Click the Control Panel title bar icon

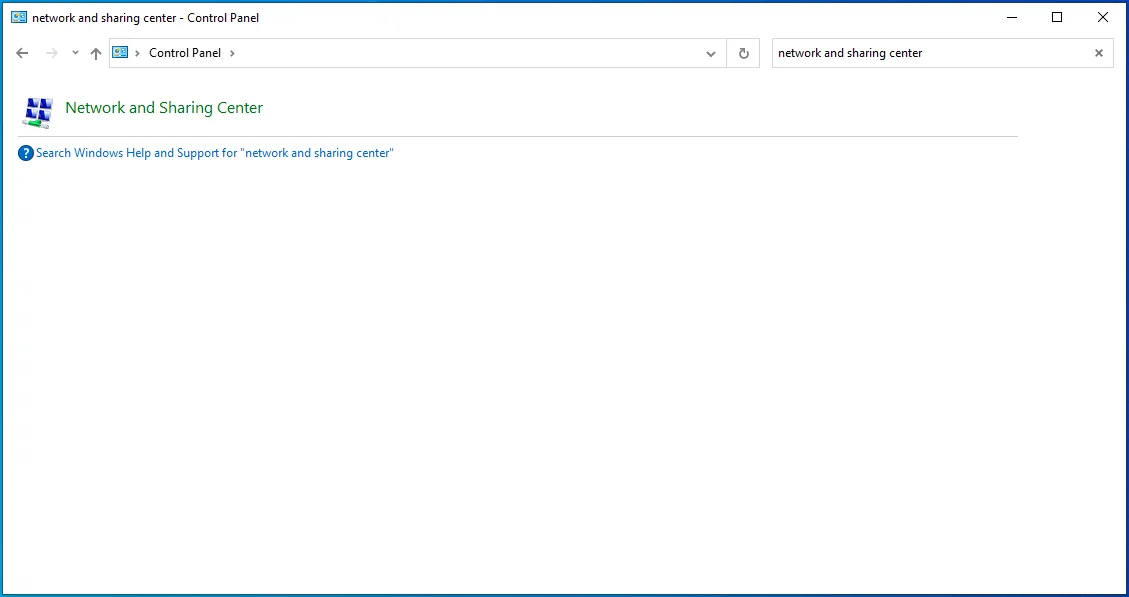click(x=19, y=17)
